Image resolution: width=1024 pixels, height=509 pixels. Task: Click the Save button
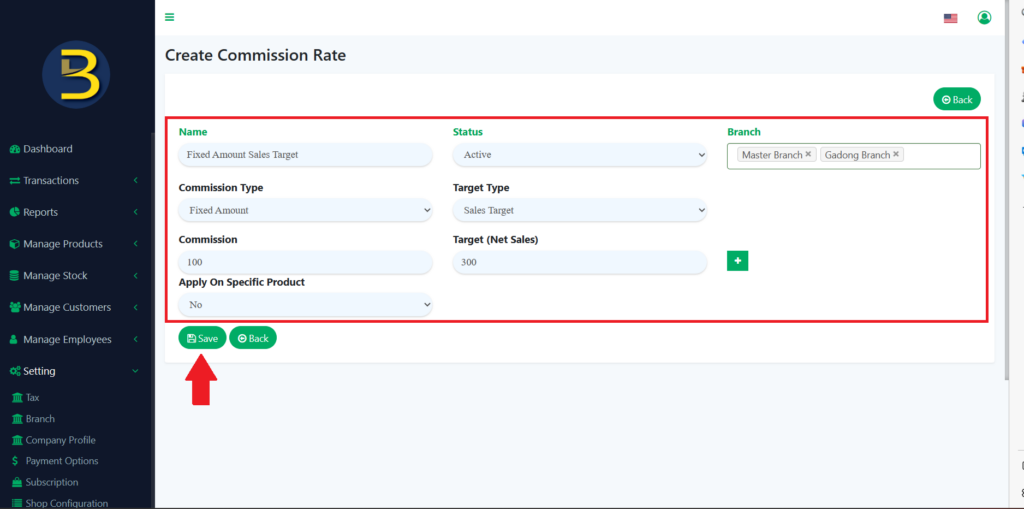coord(202,338)
